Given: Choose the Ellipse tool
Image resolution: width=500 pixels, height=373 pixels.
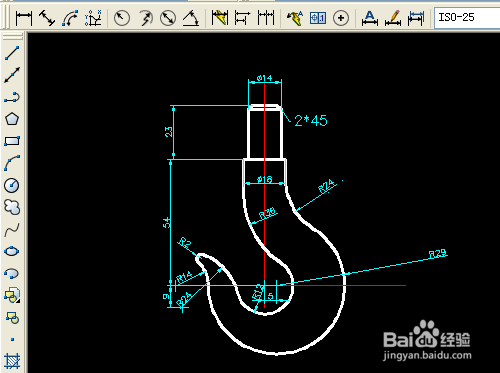Looking at the screenshot, I should tap(12, 251).
